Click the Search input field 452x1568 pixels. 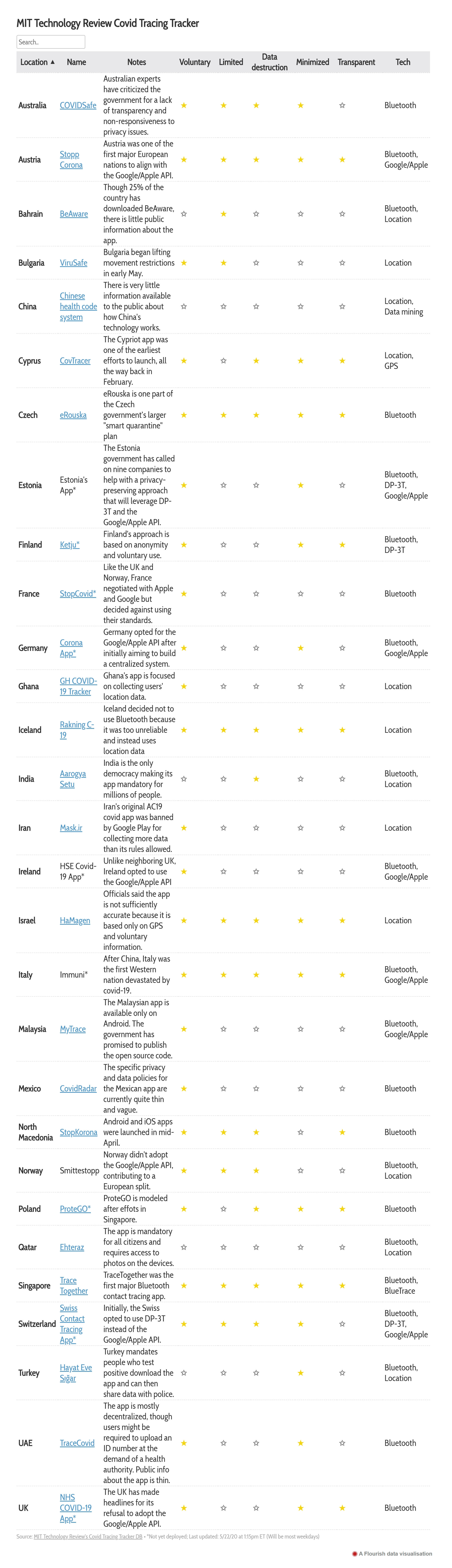tap(51, 42)
